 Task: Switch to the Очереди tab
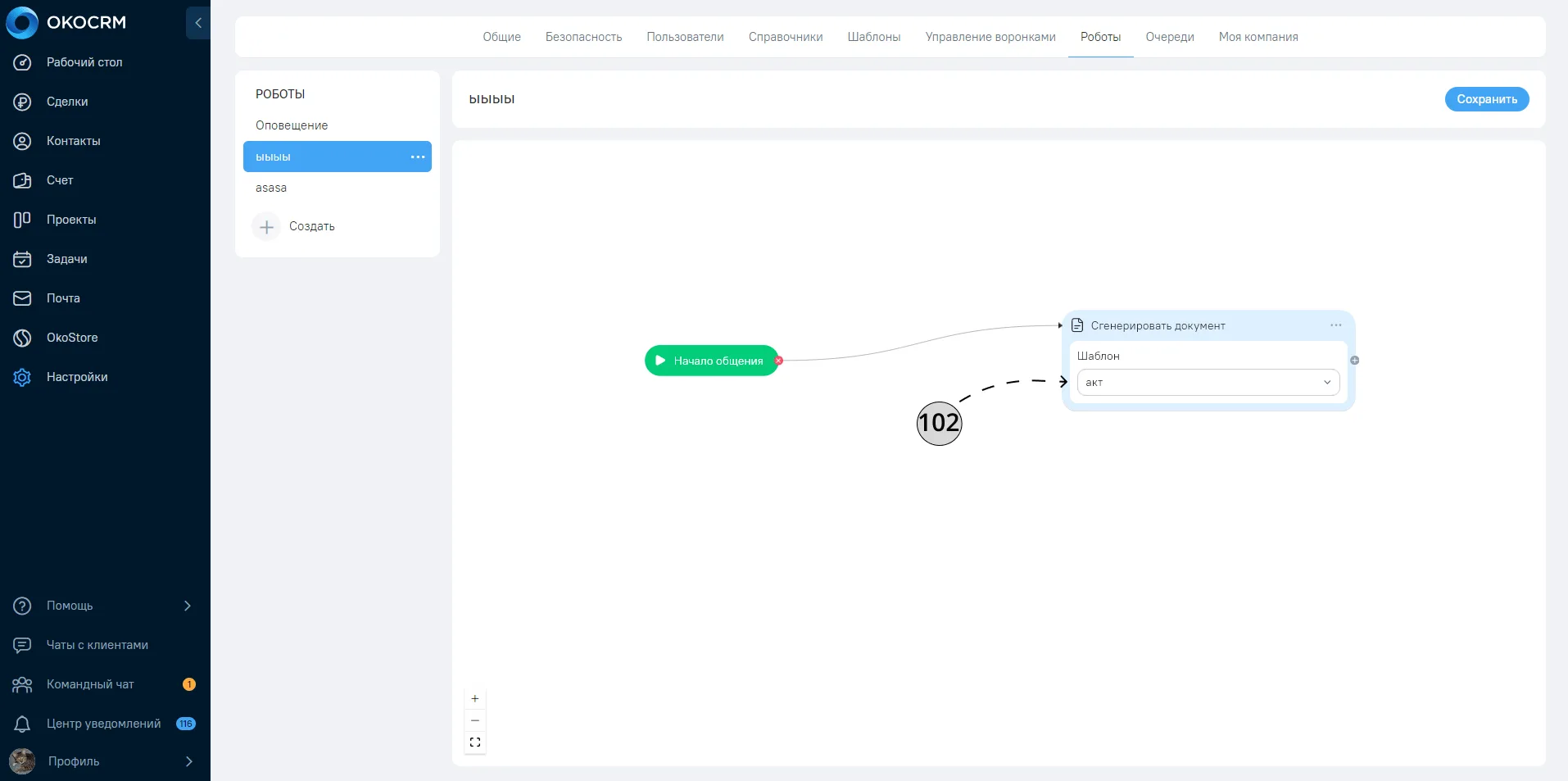[1170, 37]
